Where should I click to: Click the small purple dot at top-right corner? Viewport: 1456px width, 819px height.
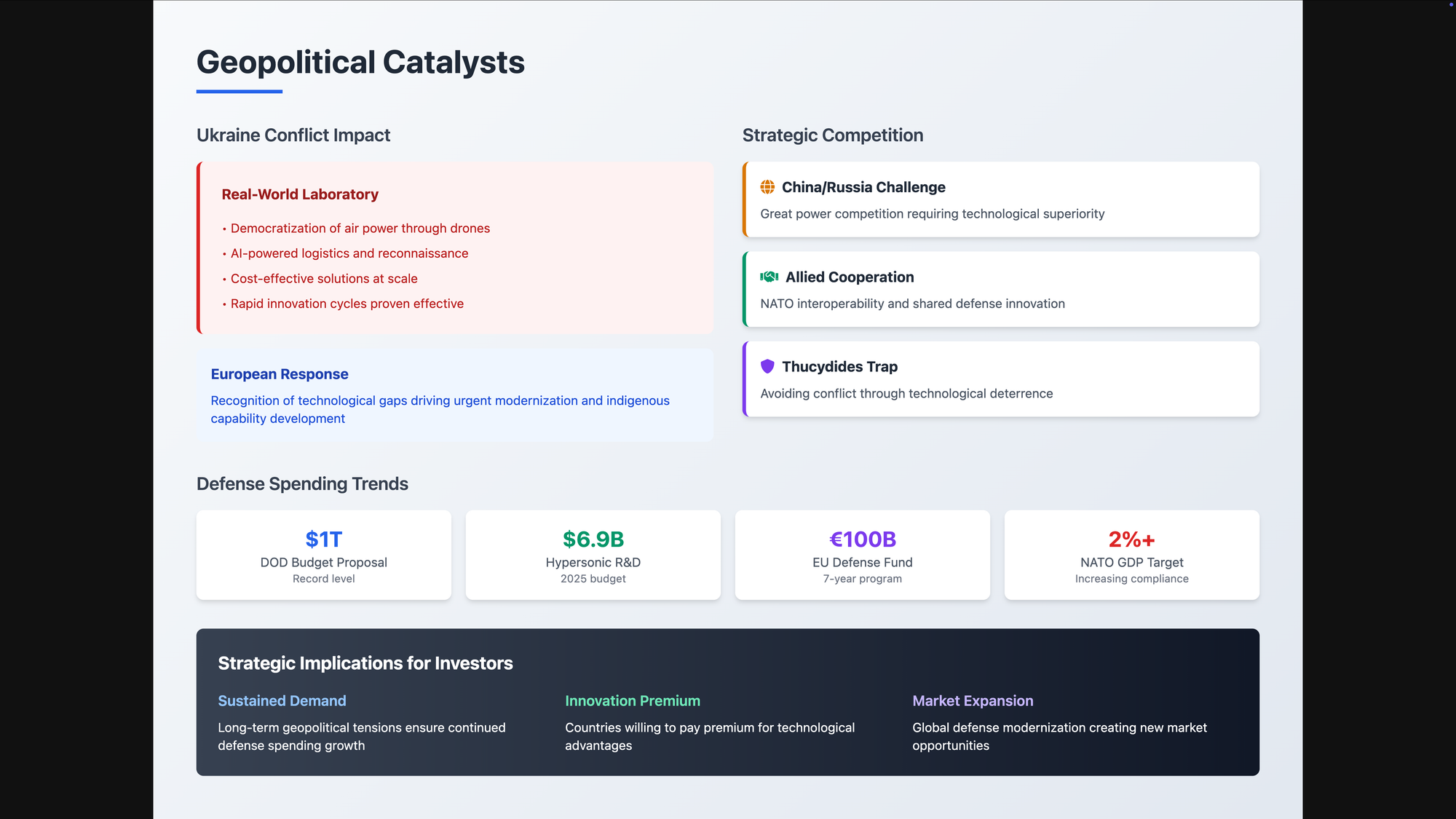click(1451, 4)
